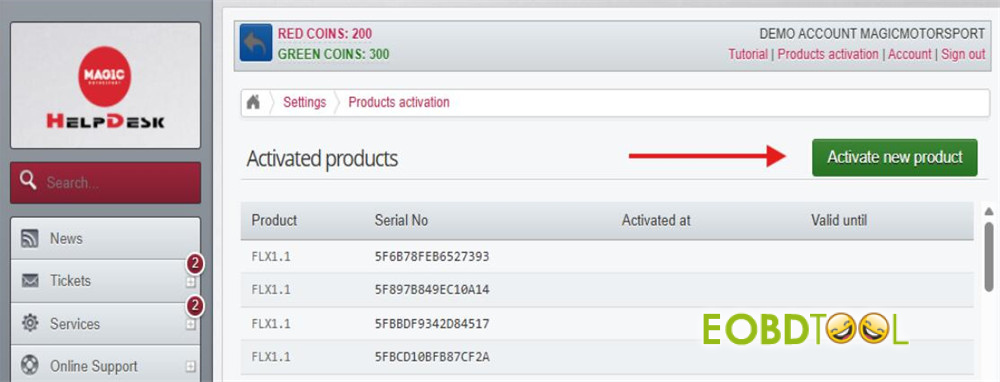Click the Services gear icon
The width and height of the screenshot is (1000, 382).
pyautogui.click(x=29, y=323)
